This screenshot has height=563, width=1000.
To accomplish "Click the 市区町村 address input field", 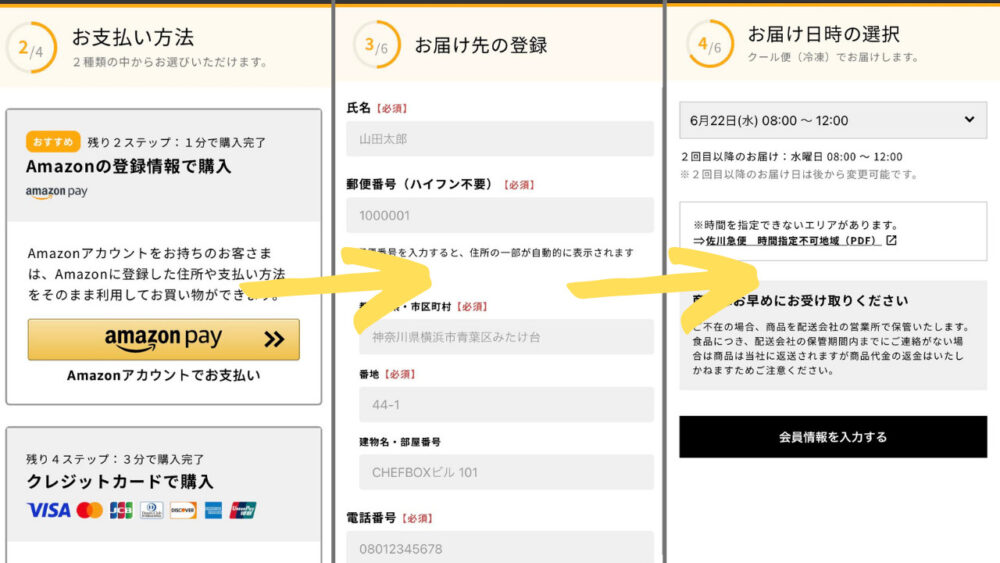I will pos(506,337).
